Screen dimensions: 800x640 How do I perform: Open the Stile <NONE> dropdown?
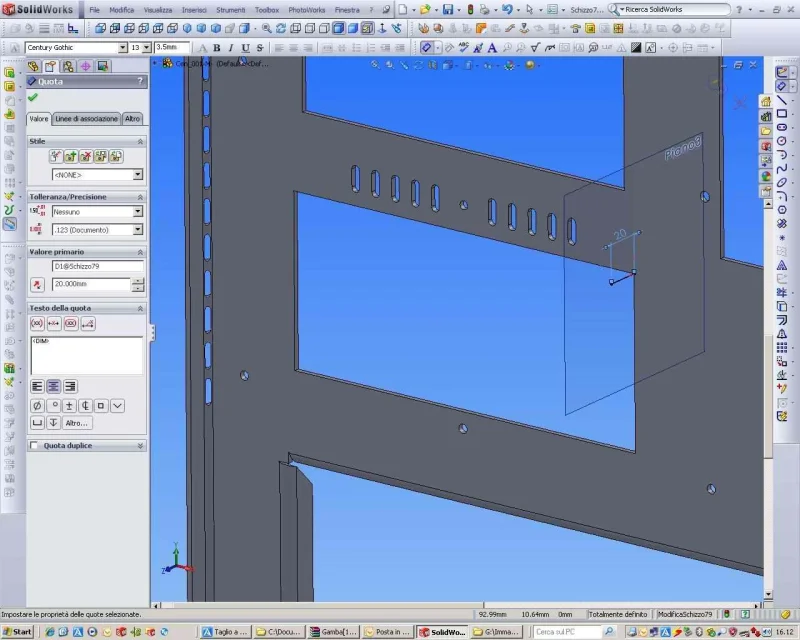click(x=138, y=175)
